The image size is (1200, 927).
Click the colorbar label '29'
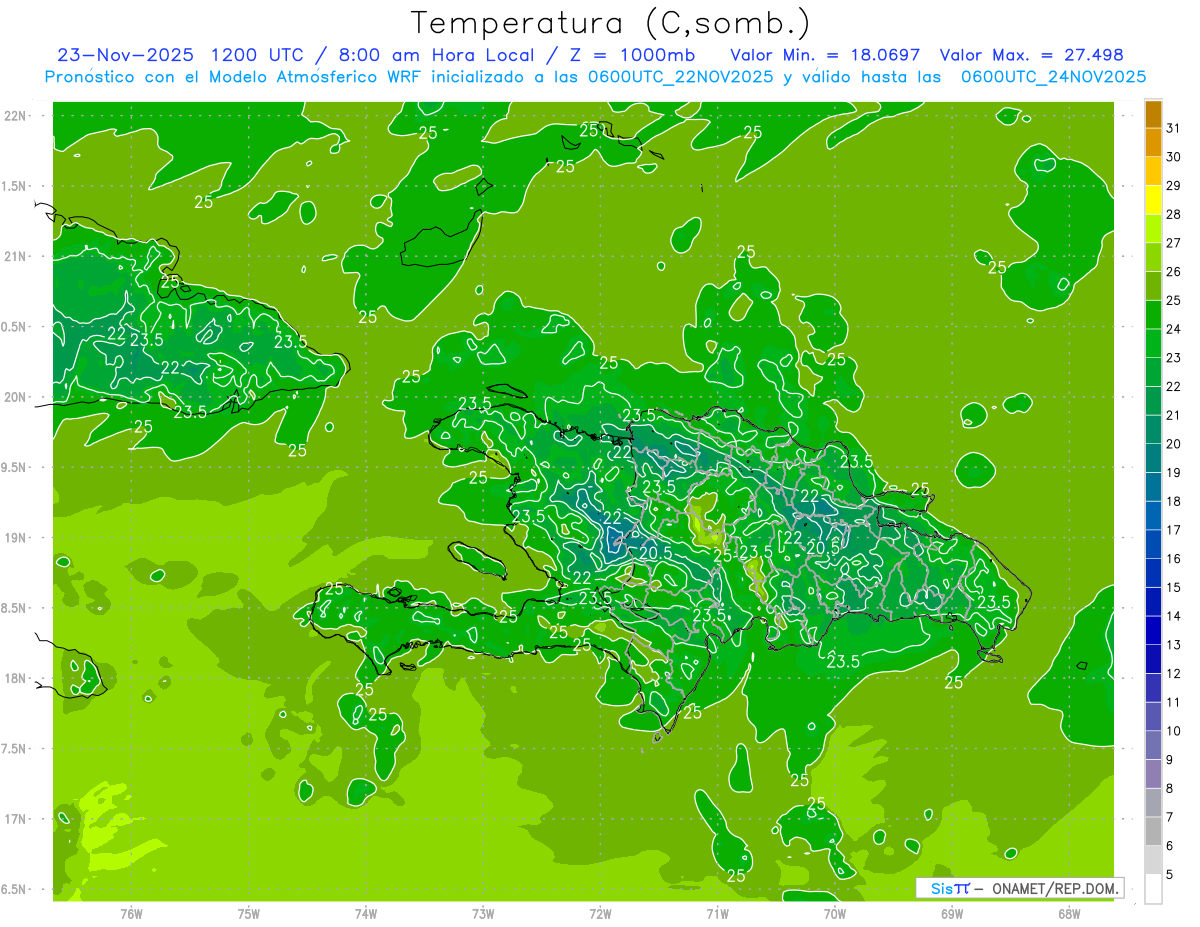1174,186
